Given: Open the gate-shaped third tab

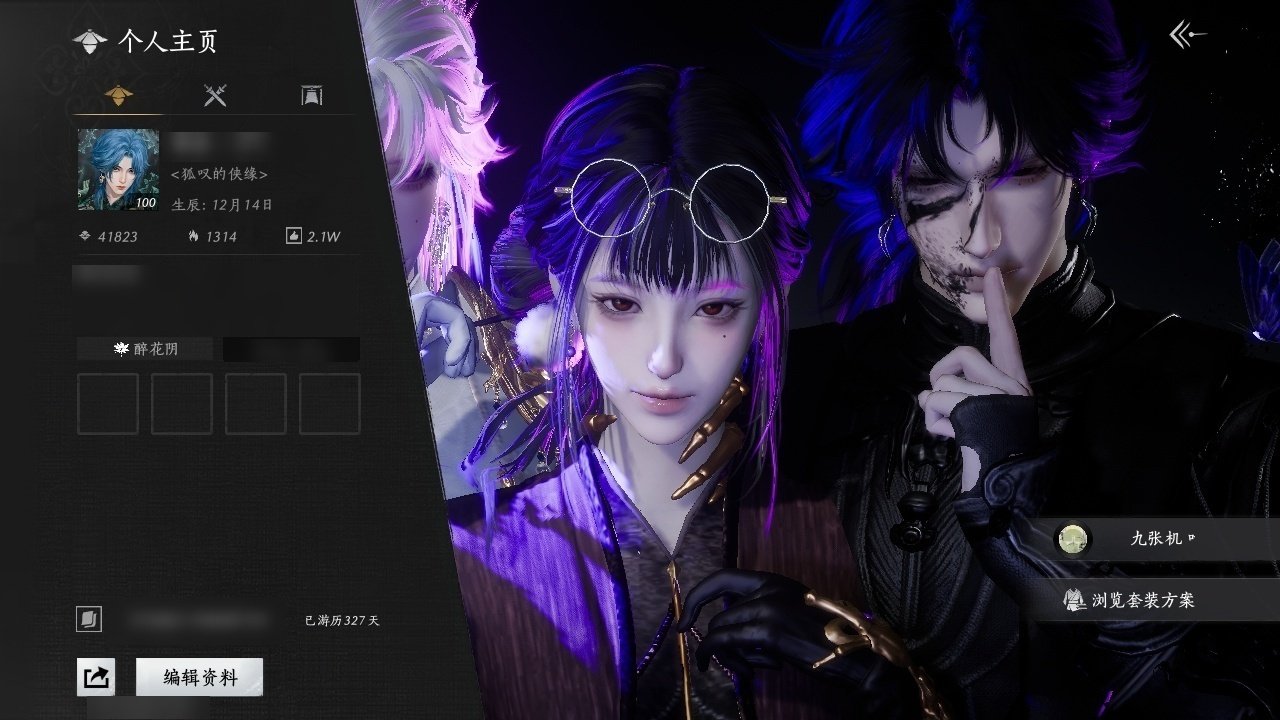Looking at the screenshot, I should click(311, 96).
